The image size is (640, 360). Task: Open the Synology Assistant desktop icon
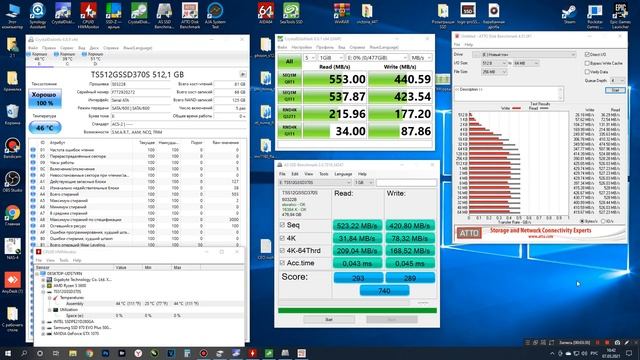pyautogui.click(x=38, y=16)
